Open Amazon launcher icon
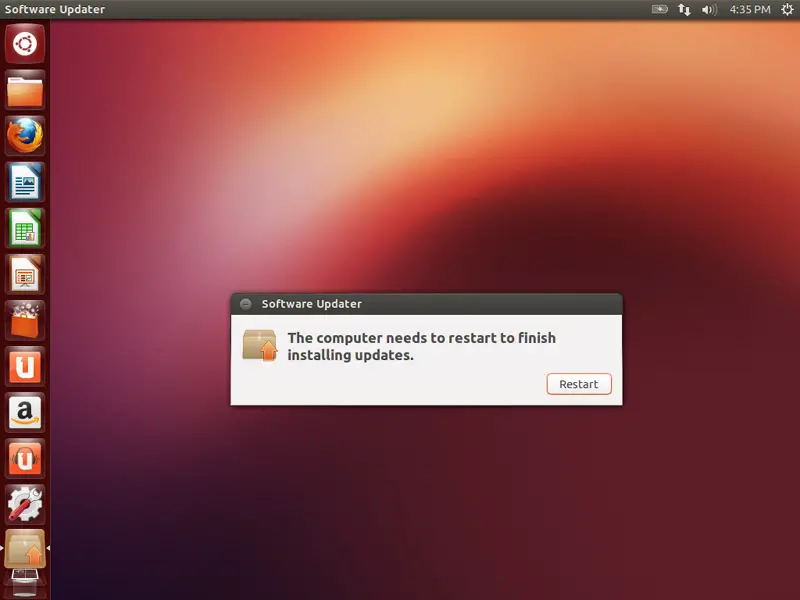The width and height of the screenshot is (800, 600). point(24,412)
